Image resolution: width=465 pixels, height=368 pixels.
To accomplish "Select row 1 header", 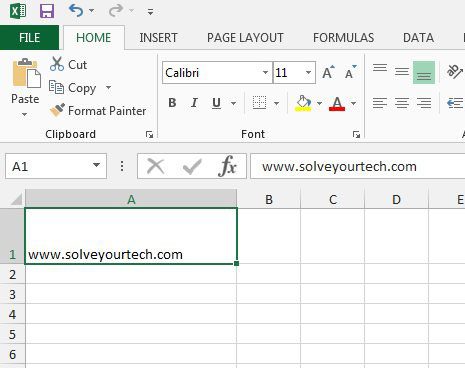I will (12, 236).
